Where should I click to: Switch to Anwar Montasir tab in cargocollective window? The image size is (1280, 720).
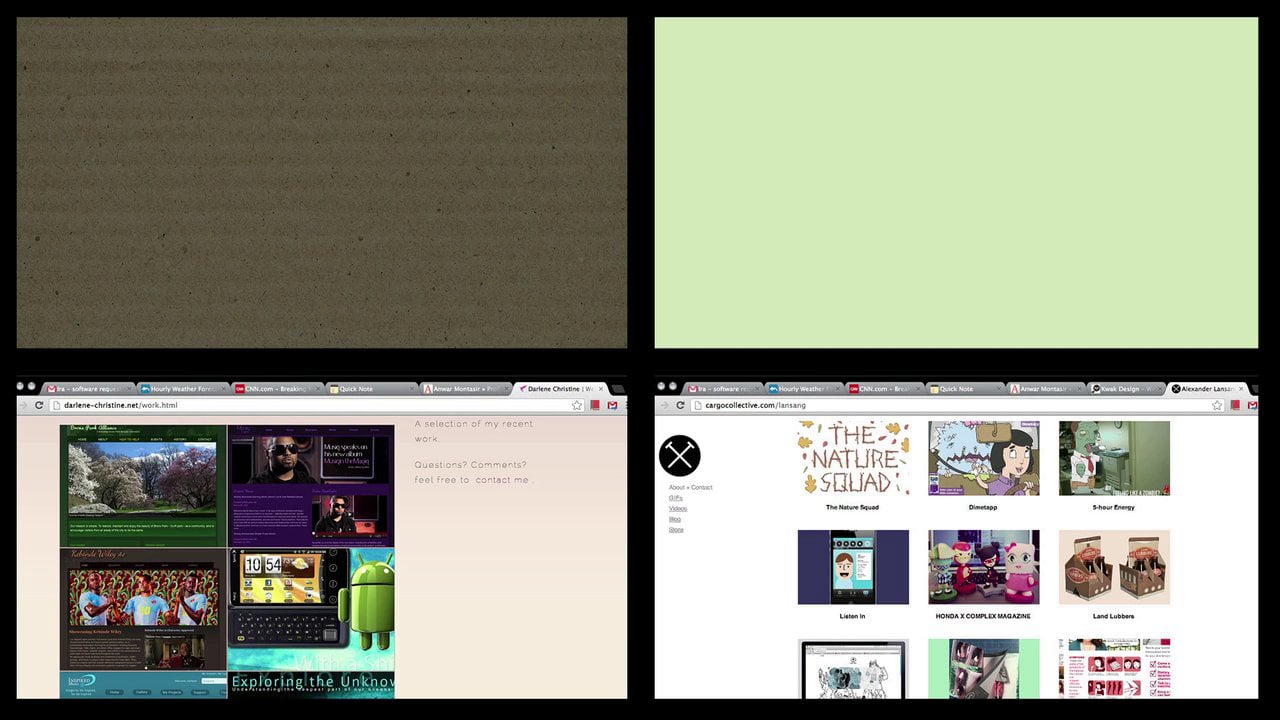pos(1045,389)
